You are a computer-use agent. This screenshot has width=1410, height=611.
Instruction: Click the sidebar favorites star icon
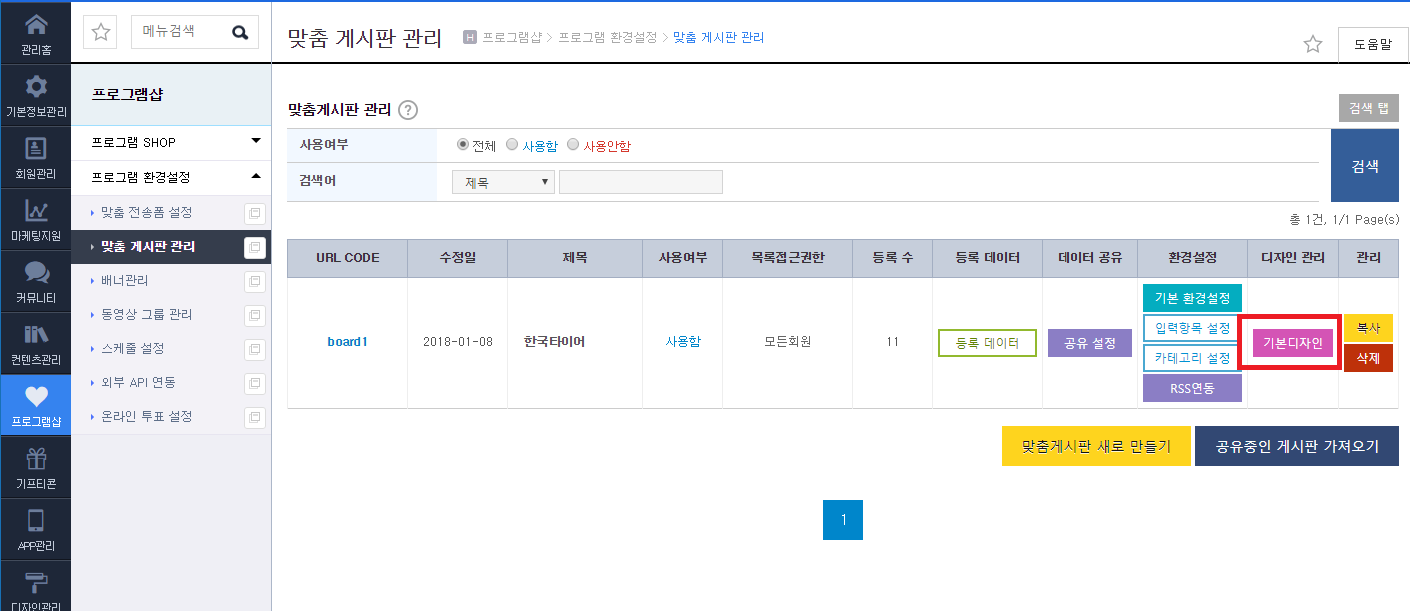click(x=101, y=32)
